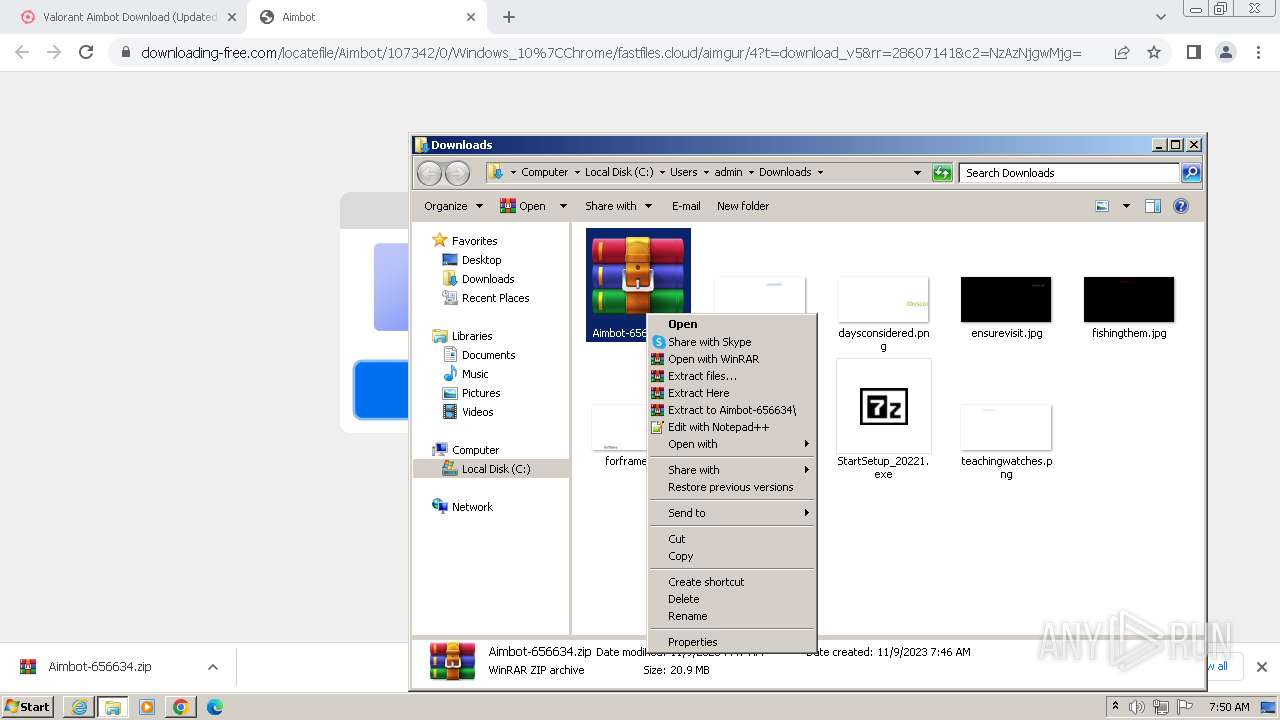Screen dimensions: 1280x720
Task: Click E-mail toolbar button
Action: [686, 206]
